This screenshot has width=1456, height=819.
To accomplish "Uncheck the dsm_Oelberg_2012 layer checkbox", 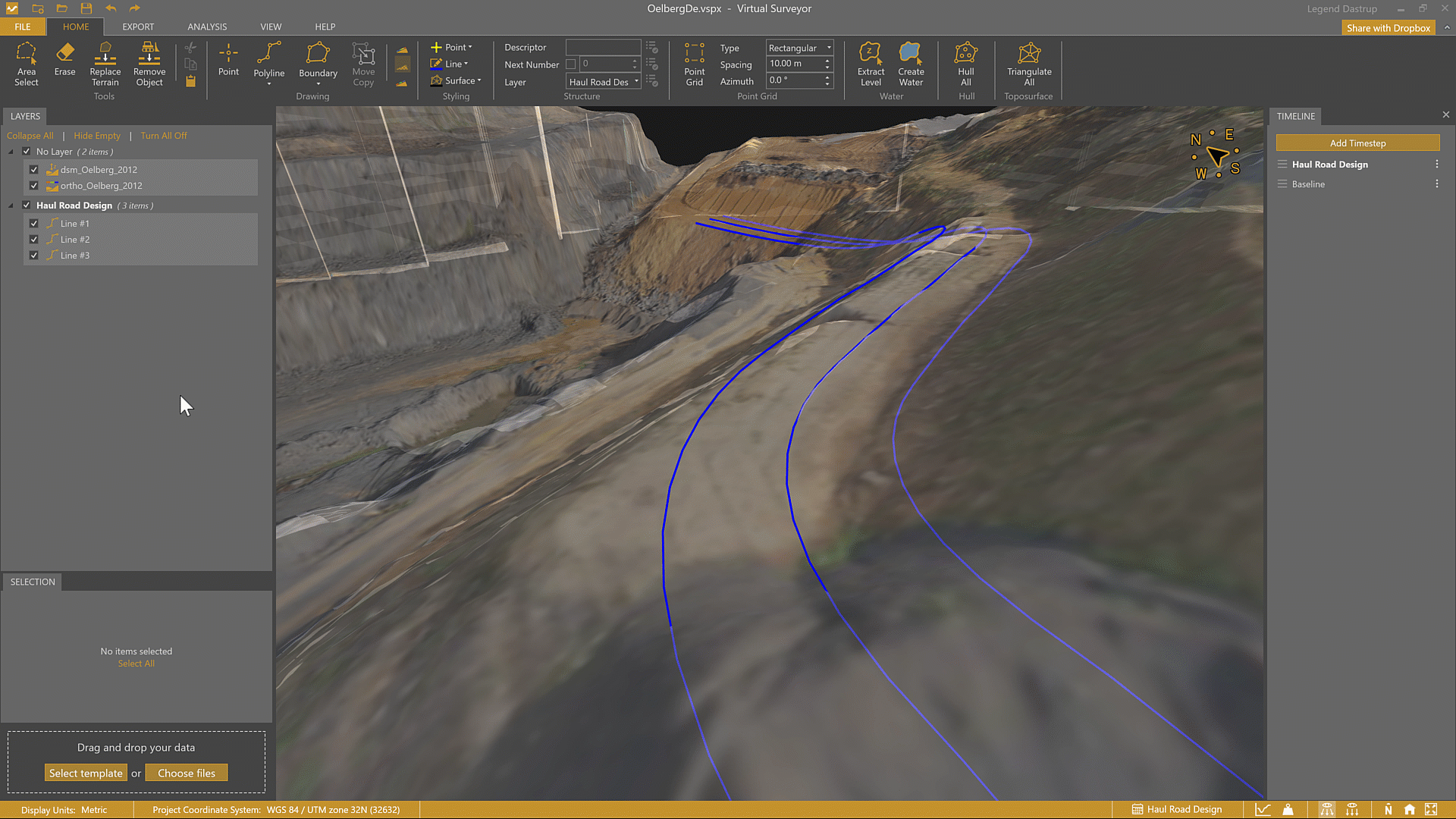I will [34, 170].
